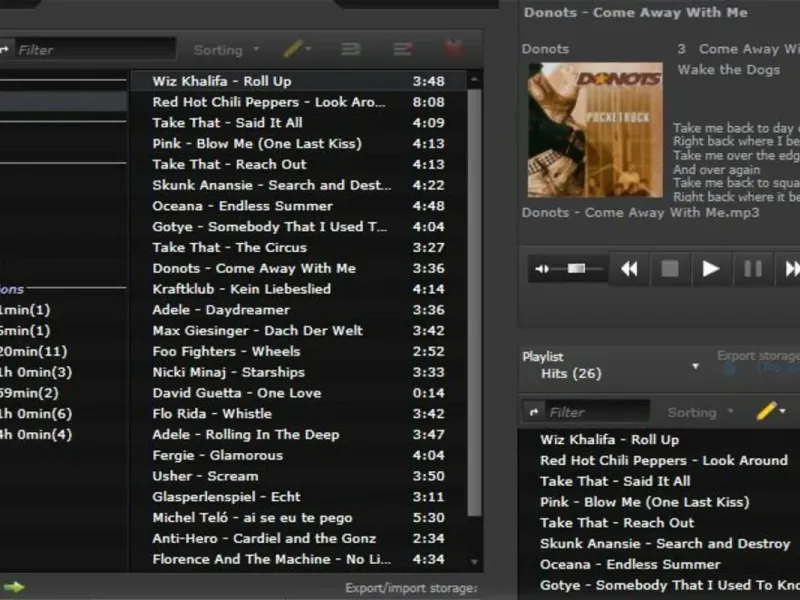Select 'Donots - Come Away With Me' in tracklist

298,268
